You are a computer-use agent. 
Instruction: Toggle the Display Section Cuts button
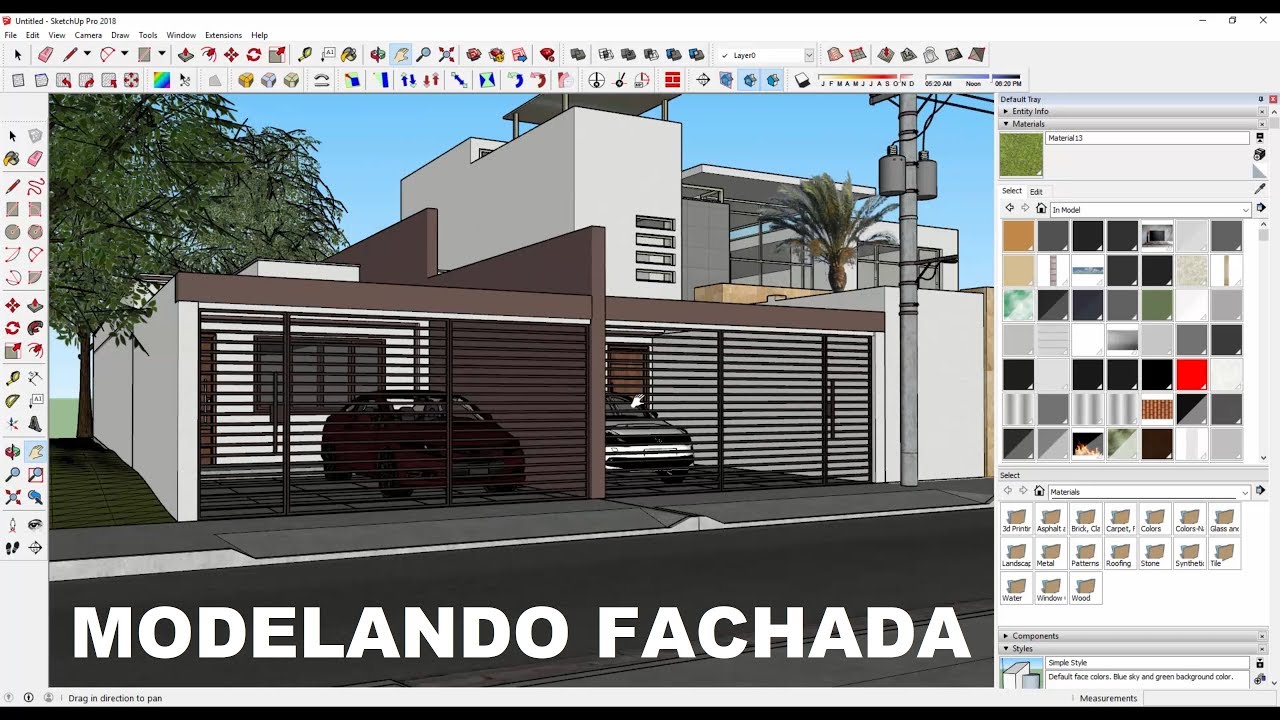749,80
